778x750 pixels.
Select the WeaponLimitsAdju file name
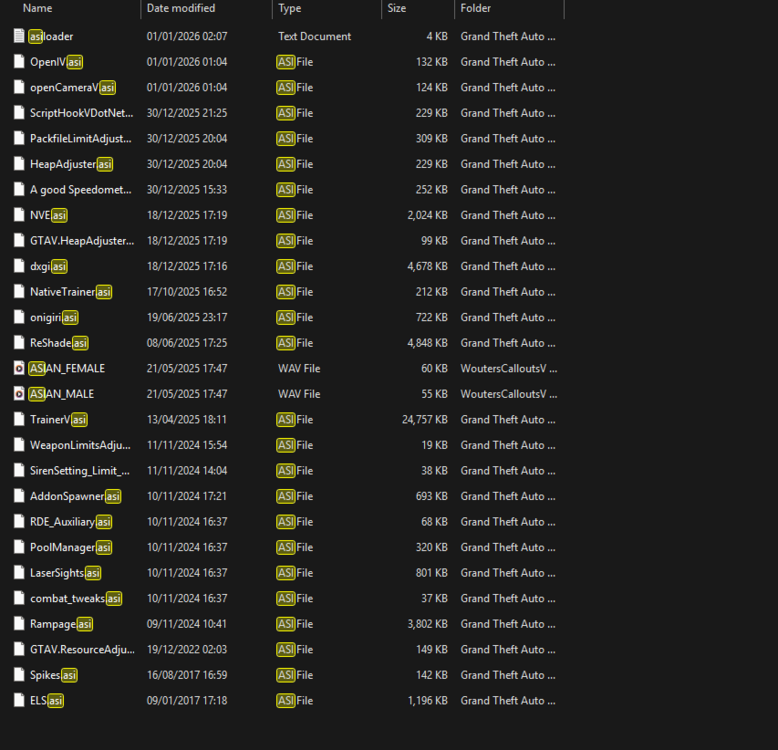80,445
